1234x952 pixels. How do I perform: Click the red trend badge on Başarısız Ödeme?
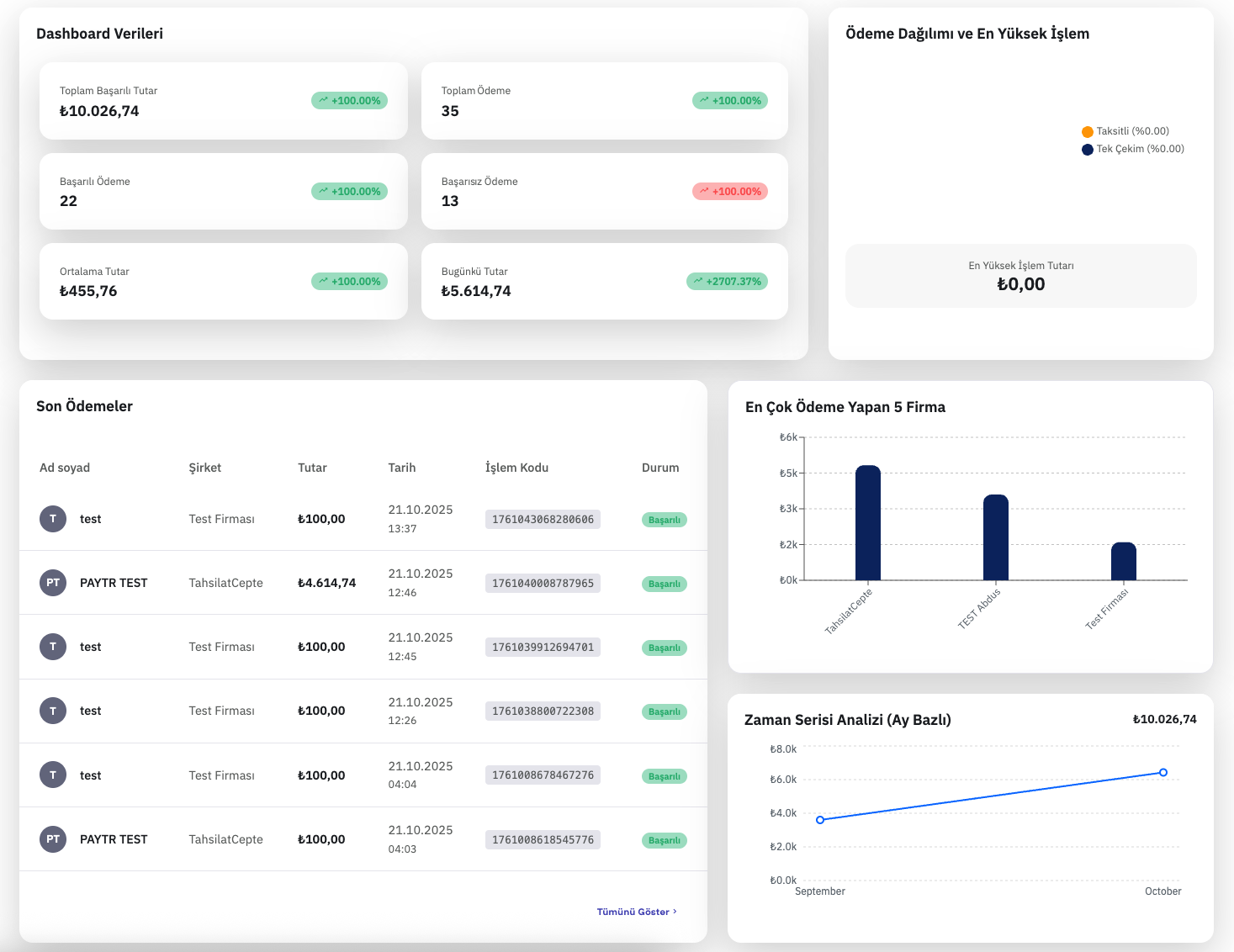[730, 192]
